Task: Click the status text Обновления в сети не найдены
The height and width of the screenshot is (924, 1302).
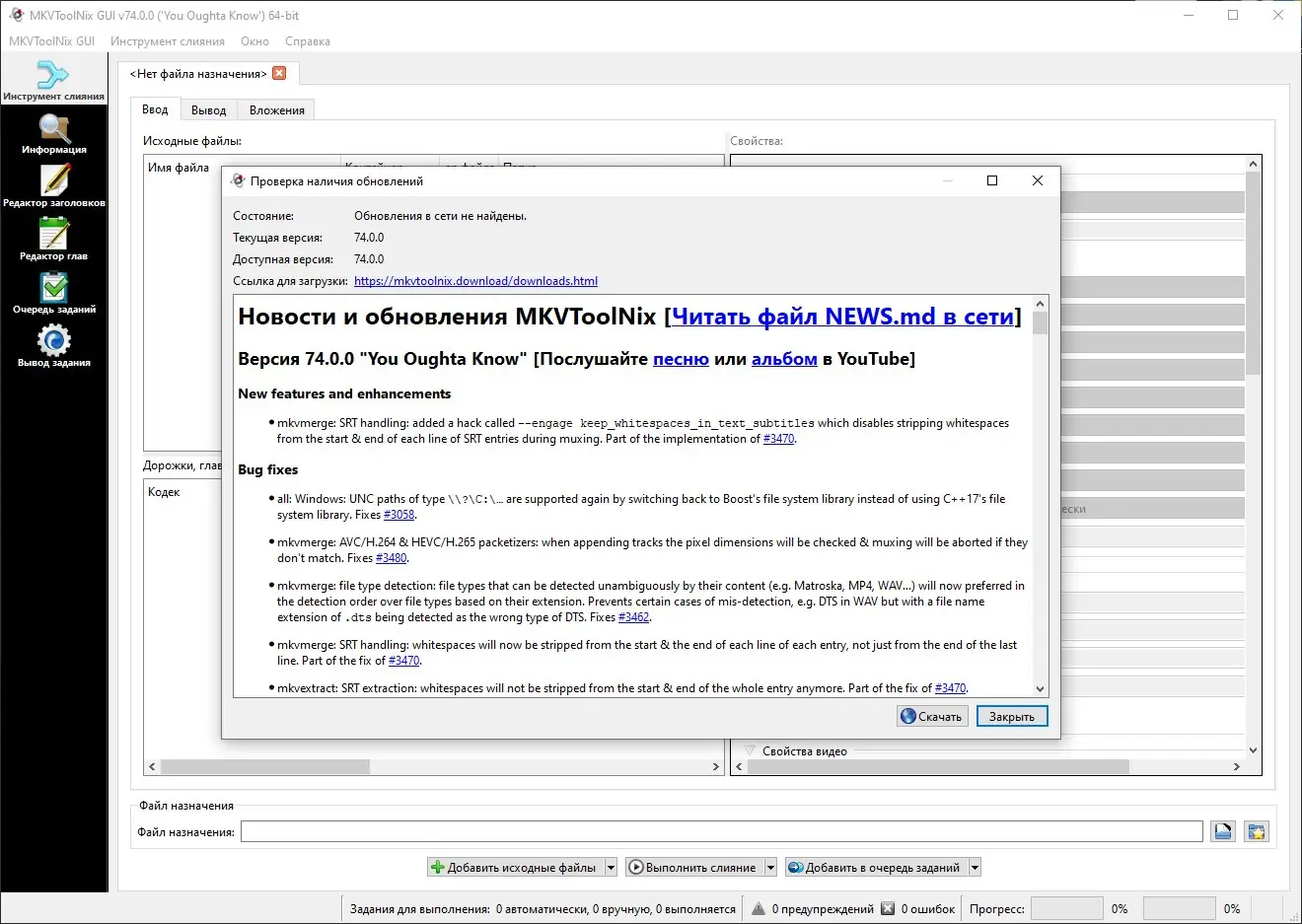Action: click(440, 216)
